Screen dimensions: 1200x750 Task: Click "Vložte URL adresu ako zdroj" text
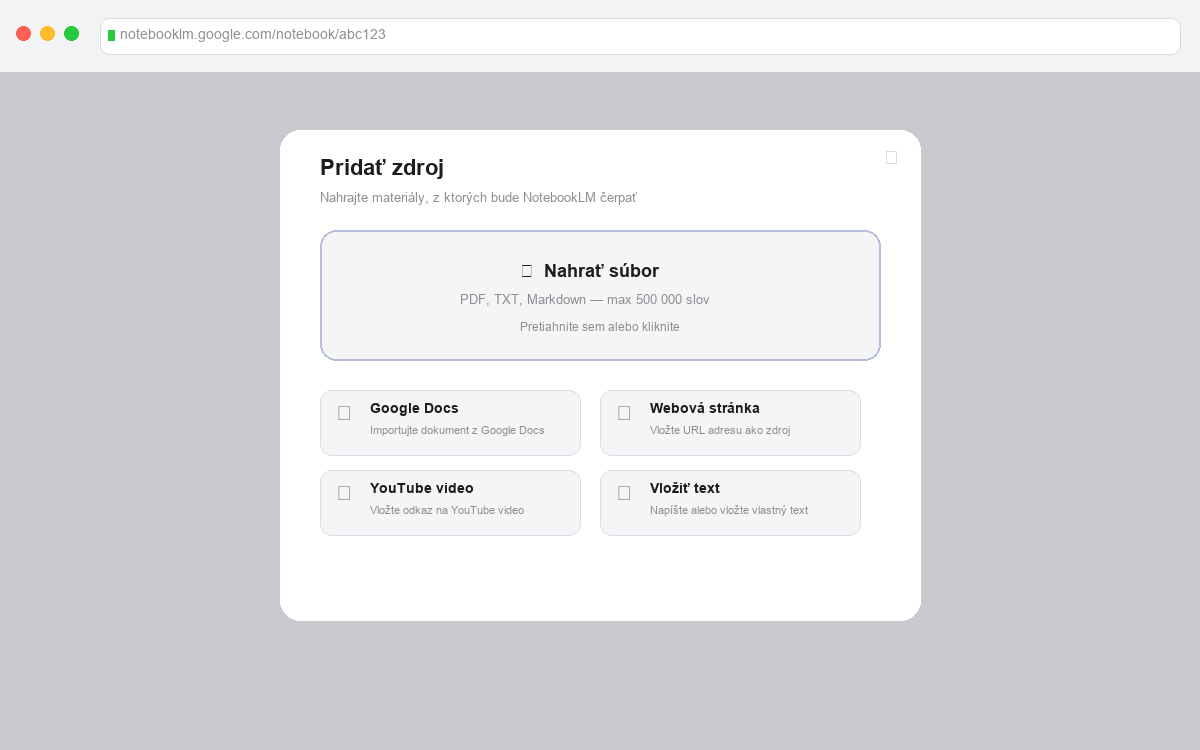click(720, 430)
